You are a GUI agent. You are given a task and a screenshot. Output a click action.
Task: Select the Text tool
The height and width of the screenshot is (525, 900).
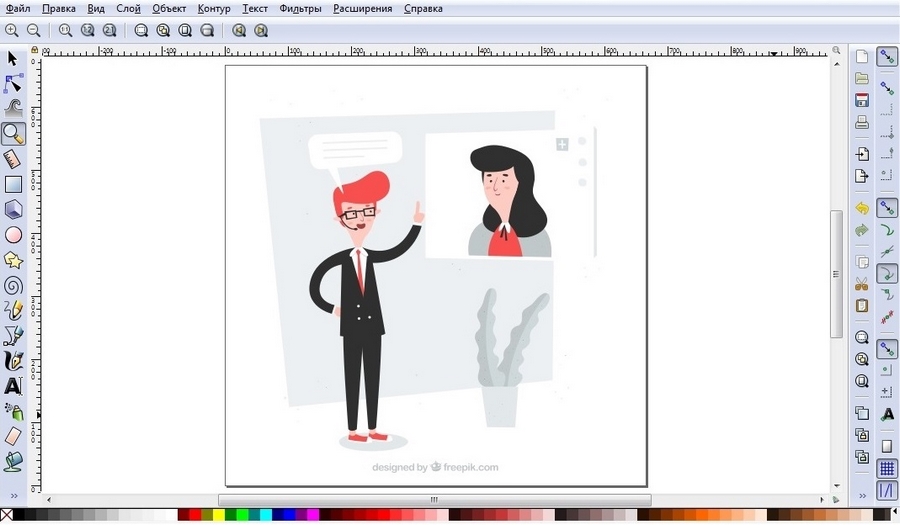pyautogui.click(x=13, y=386)
